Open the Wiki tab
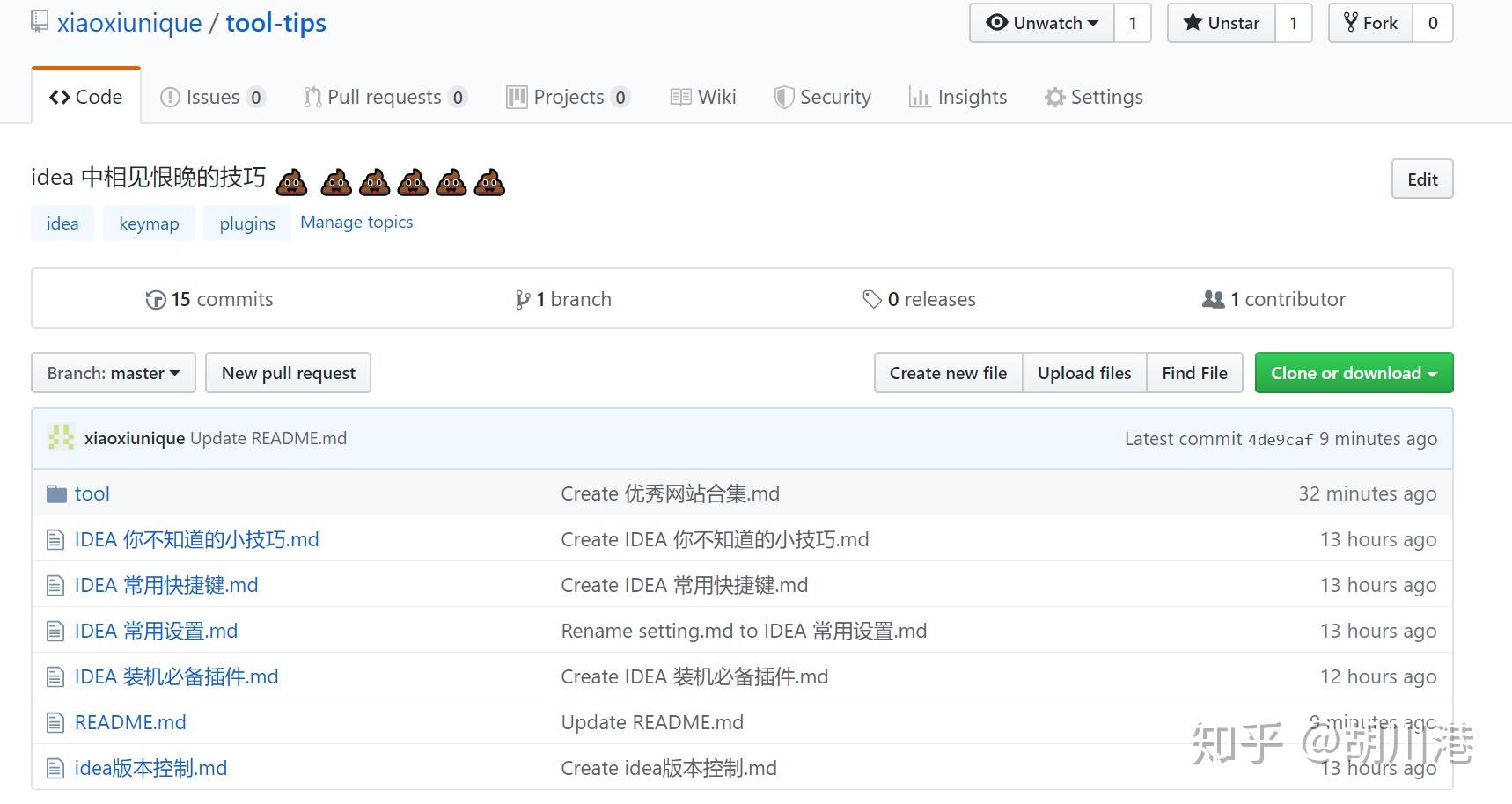The image size is (1512, 804). coord(703,97)
